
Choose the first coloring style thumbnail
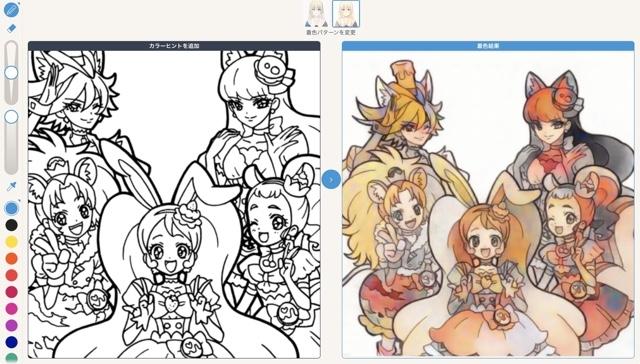pos(317,14)
